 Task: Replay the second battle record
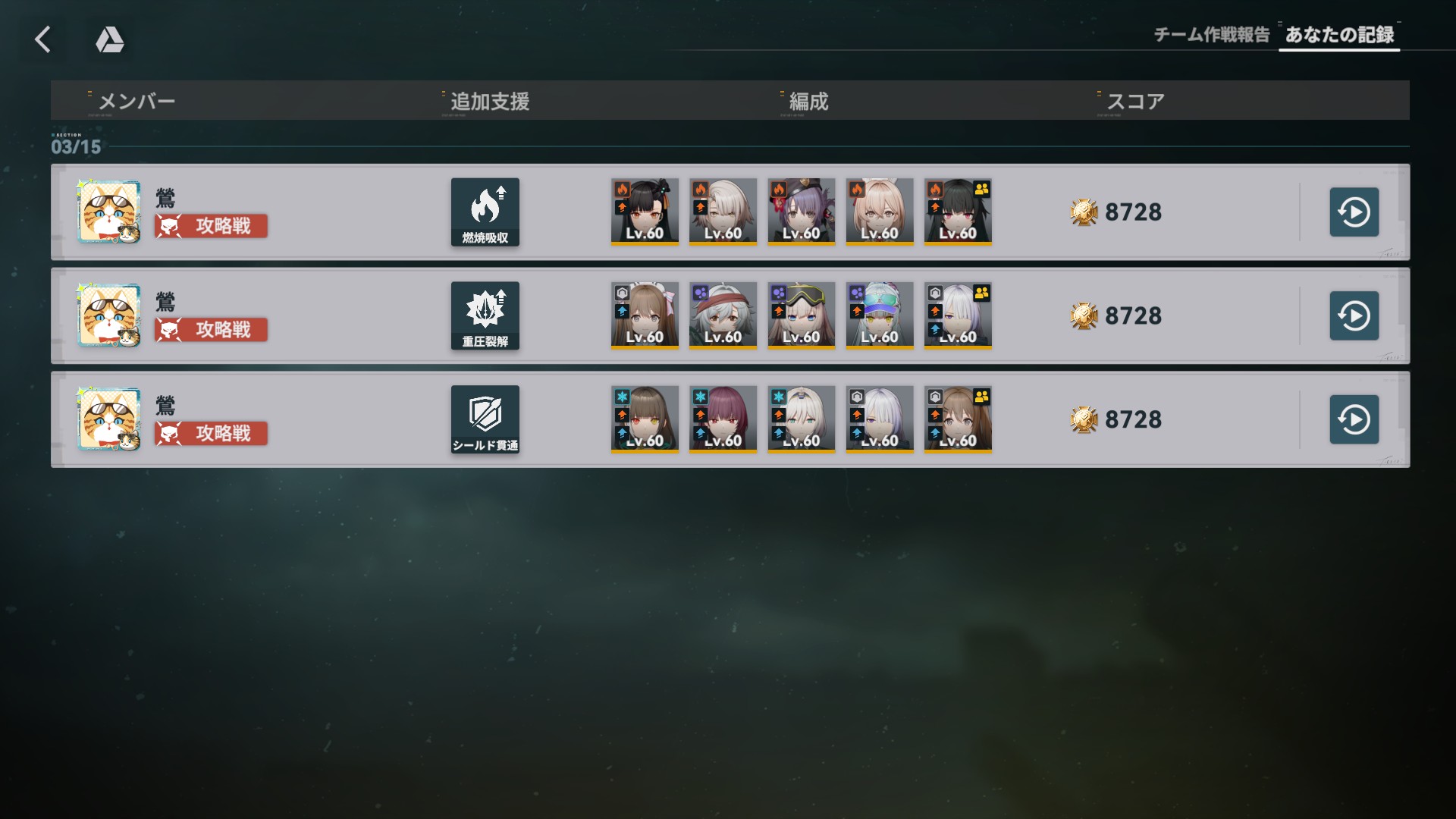click(x=1354, y=315)
